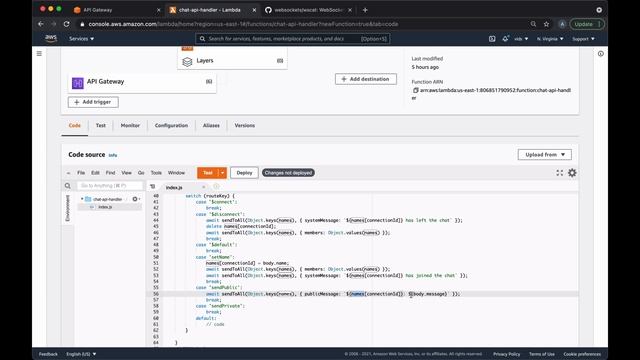The height and width of the screenshot is (360, 640).
Task: Open CloudShell terminal icon
Action: [492, 39]
